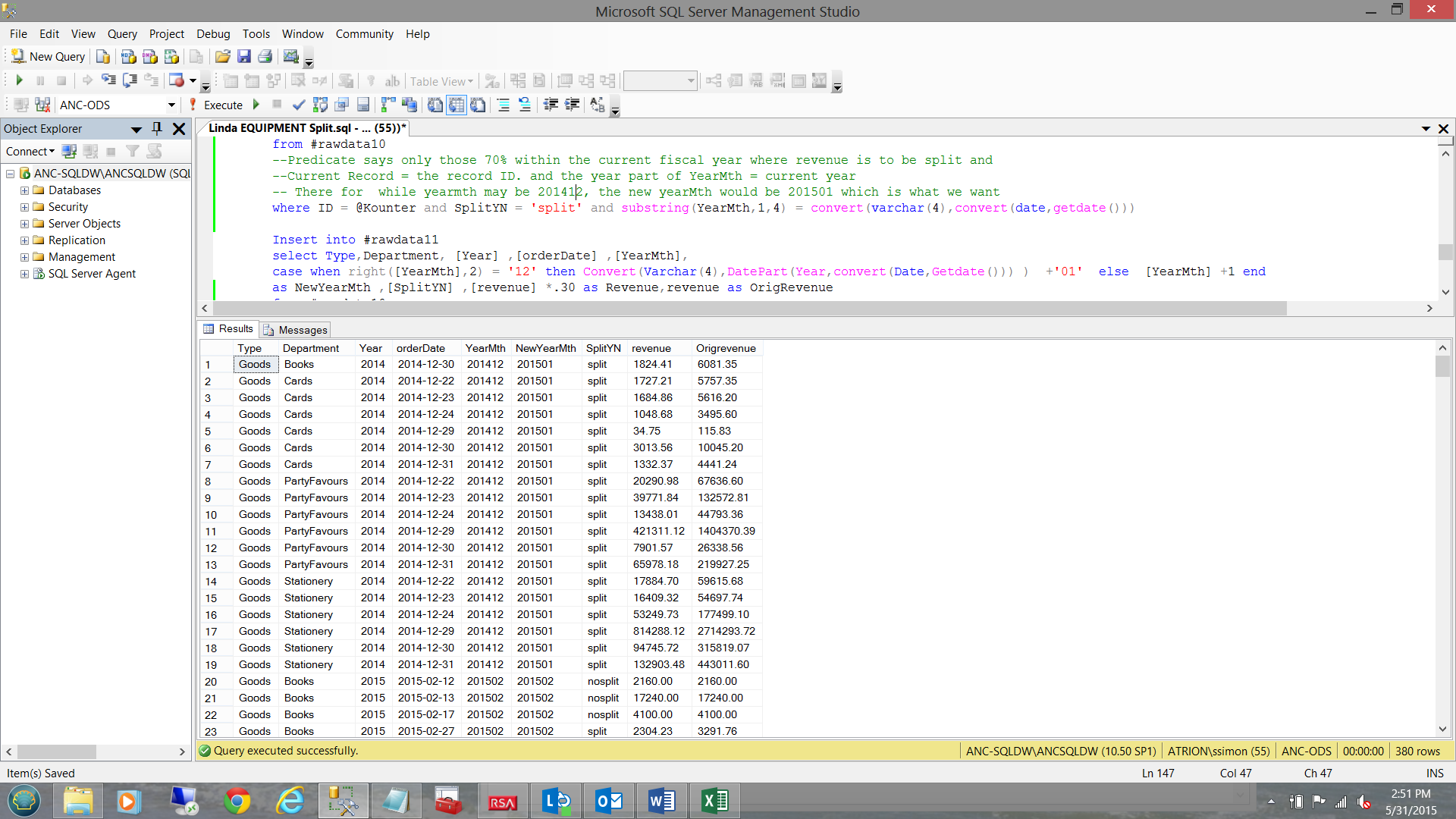Open Excel from the Windows taskbar
This screenshot has width=1456, height=819.
click(x=714, y=801)
